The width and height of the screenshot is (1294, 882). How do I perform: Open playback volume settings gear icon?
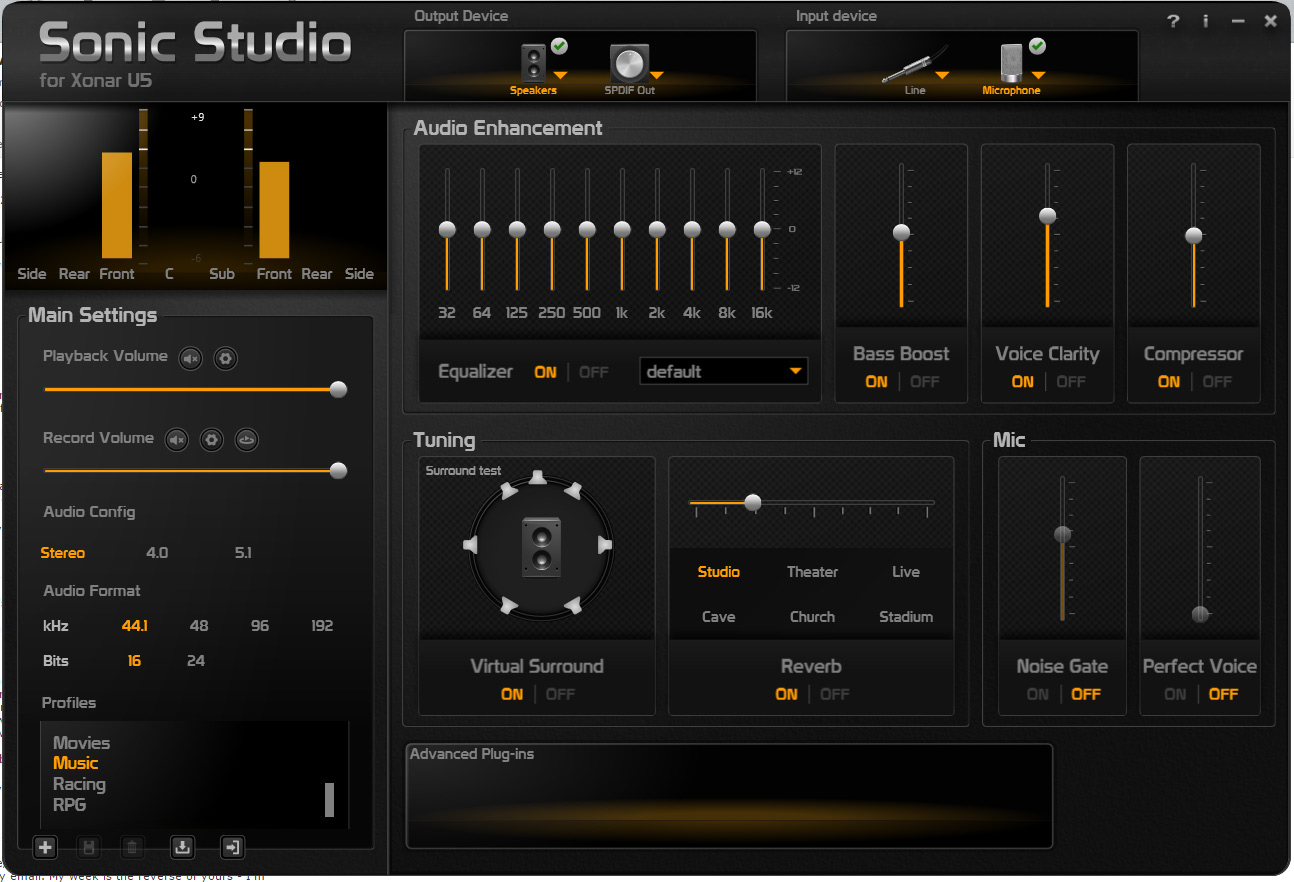click(x=225, y=358)
